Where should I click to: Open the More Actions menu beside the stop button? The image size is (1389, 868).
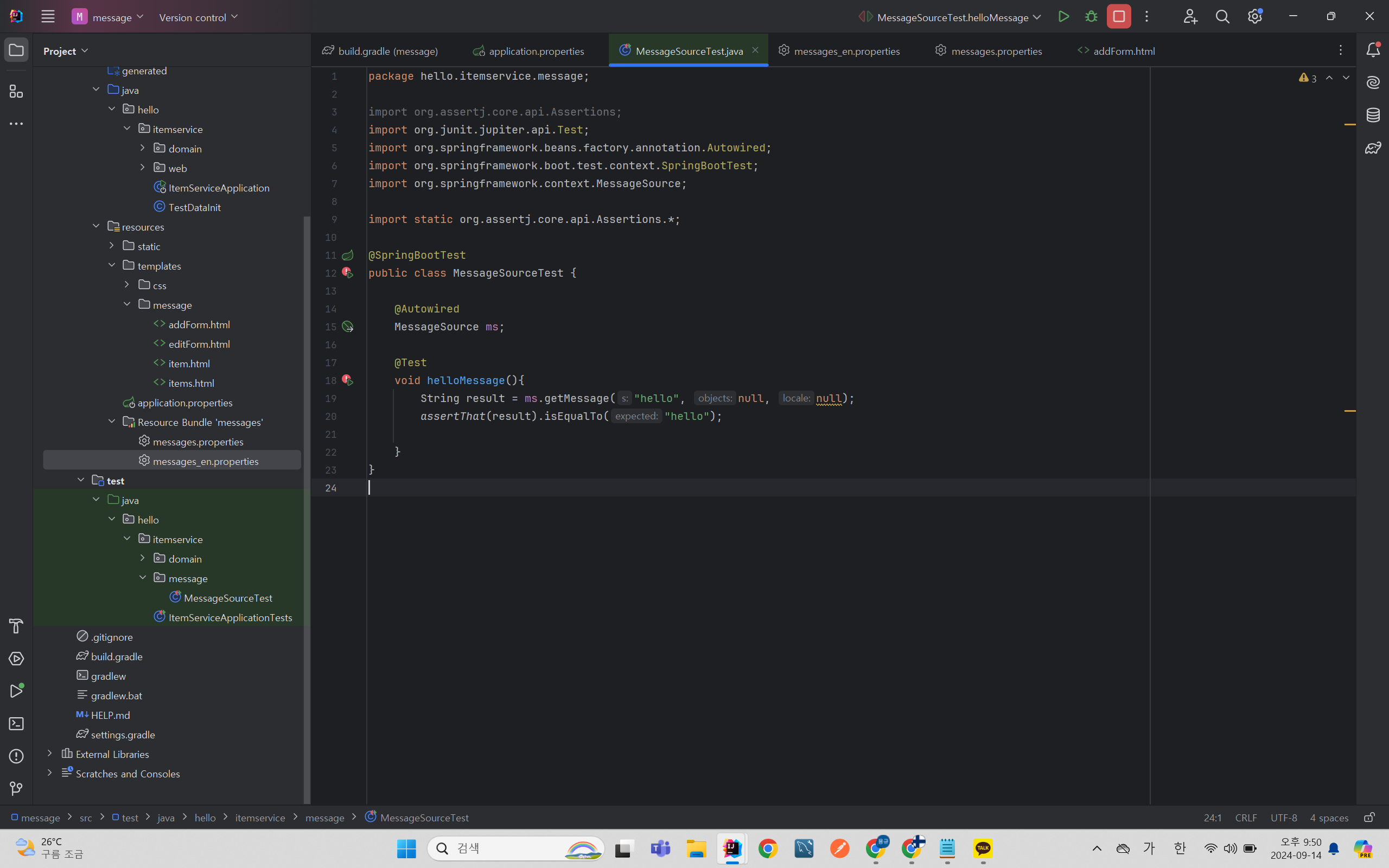(1147, 17)
